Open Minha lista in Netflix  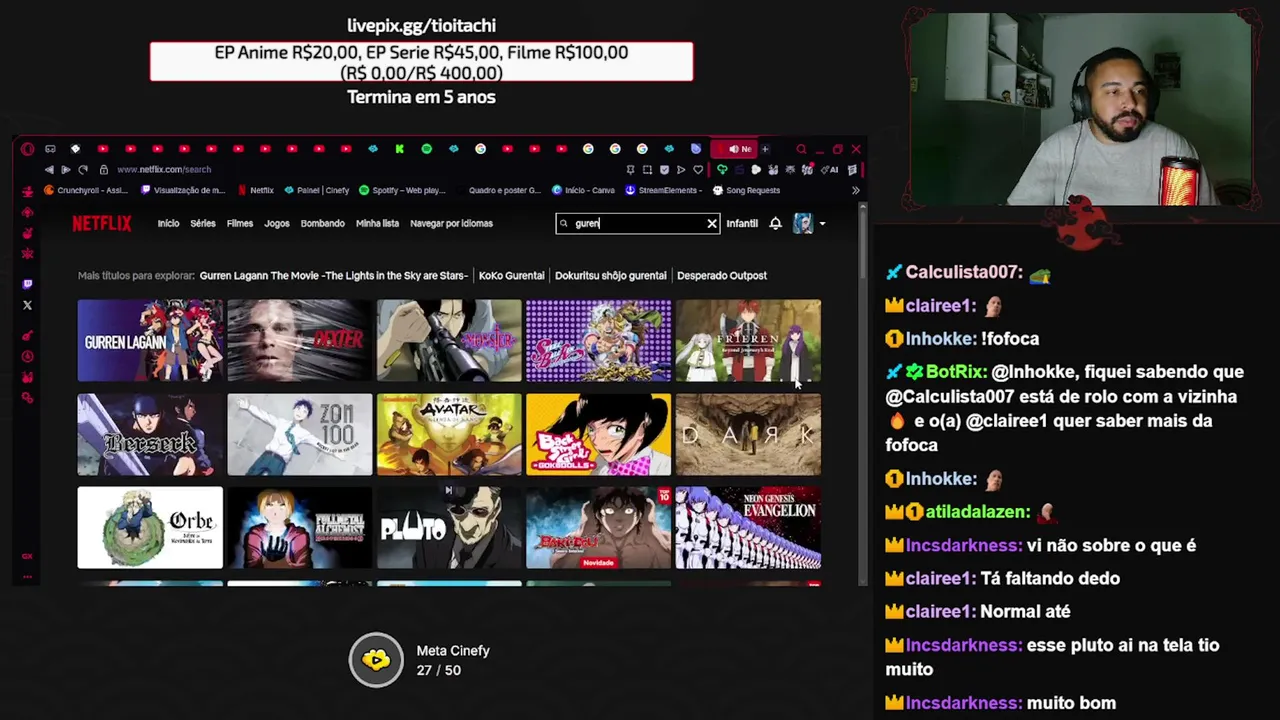click(x=377, y=224)
